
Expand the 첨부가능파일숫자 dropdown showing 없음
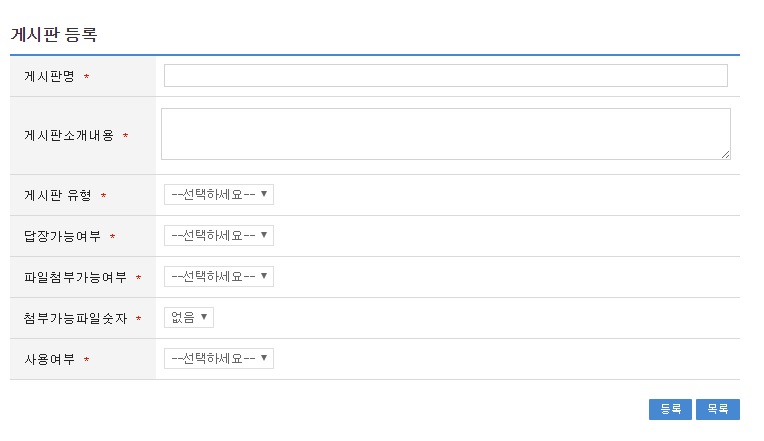point(189,317)
